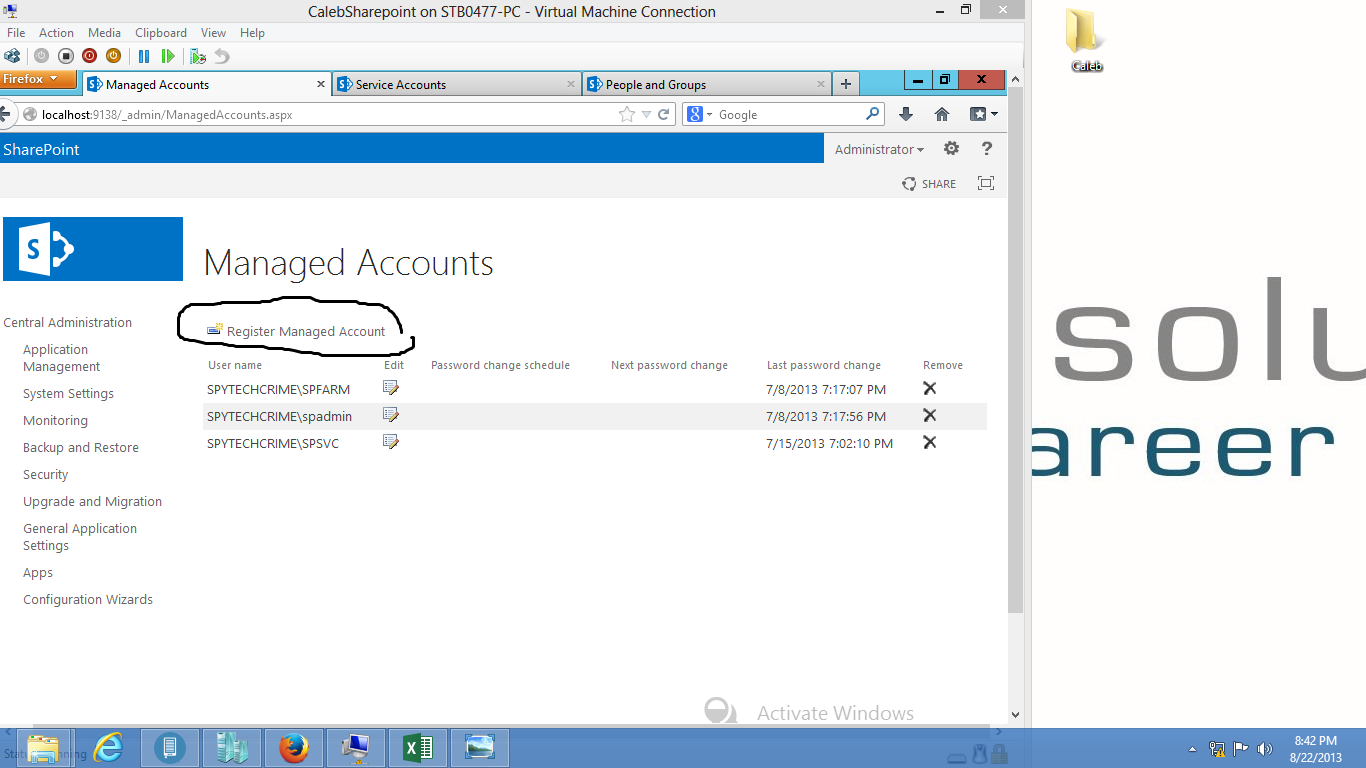Remove the SPYTECHCRIME\spadmin managed account
The height and width of the screenshot is (768, 1366).
(930, 415)
